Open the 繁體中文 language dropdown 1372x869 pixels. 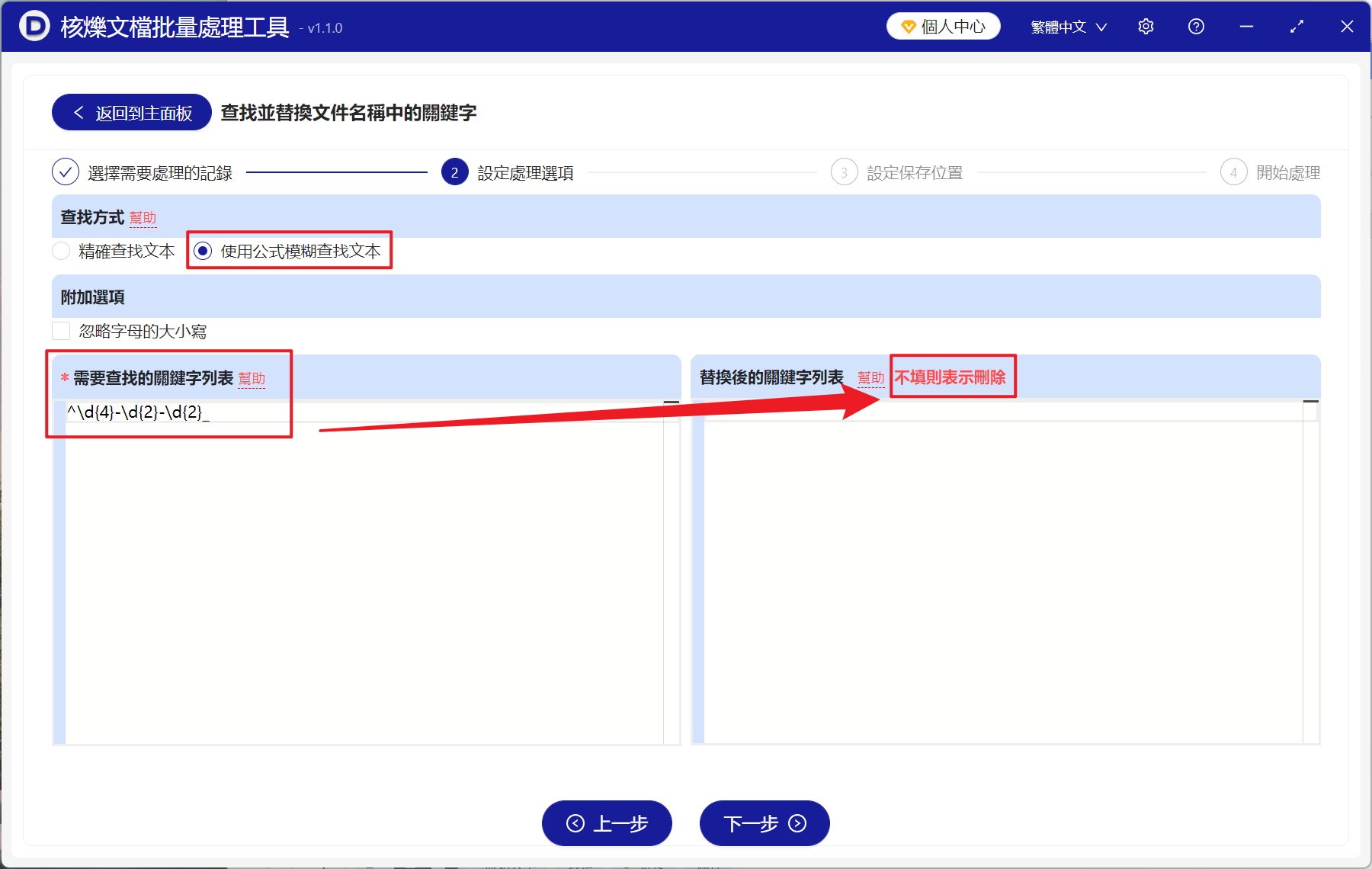point(1069,27)
